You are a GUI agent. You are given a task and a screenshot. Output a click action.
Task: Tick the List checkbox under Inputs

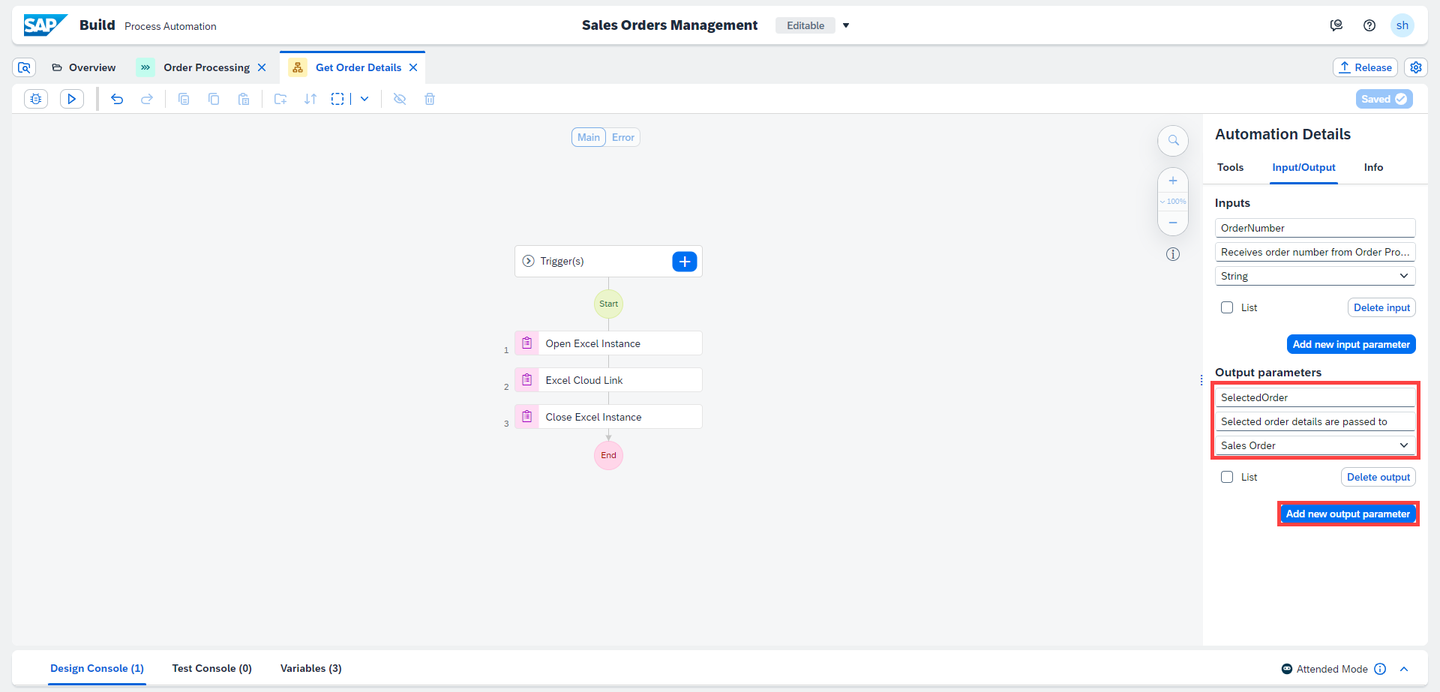[1227, 308]
